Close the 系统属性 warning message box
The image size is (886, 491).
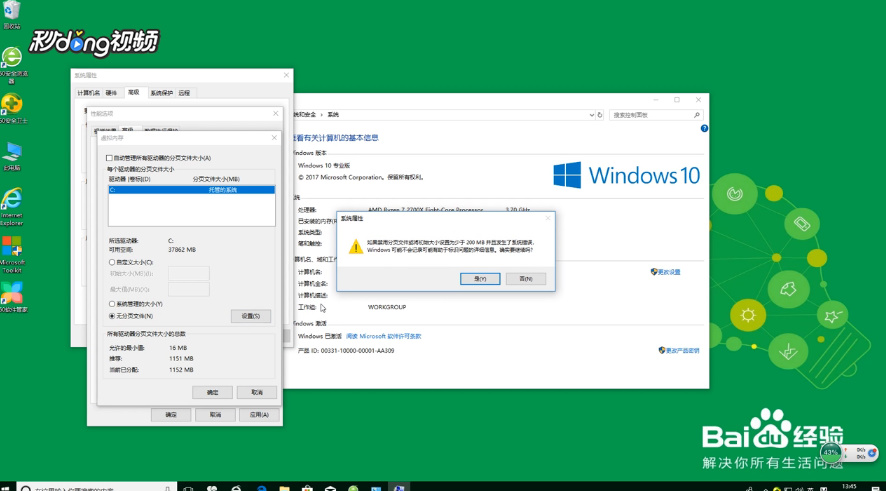click(548, 218)
